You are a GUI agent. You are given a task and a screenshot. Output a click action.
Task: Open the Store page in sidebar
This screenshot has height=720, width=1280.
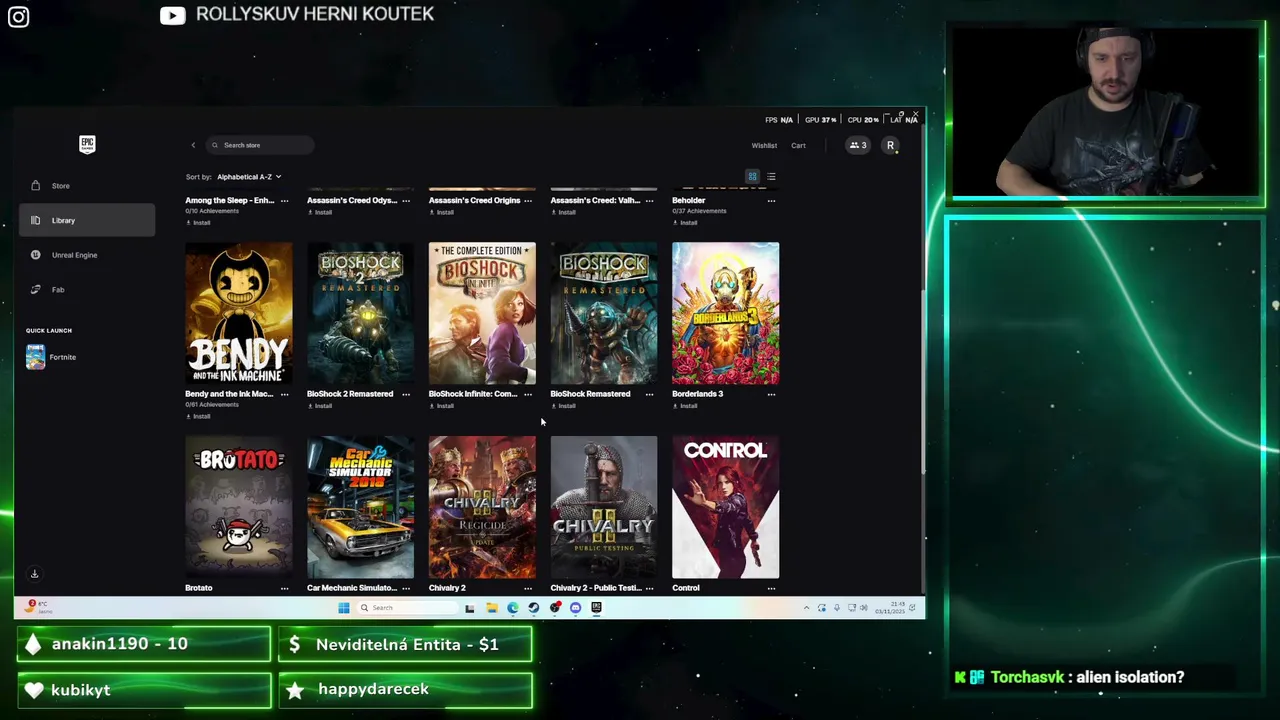click(87, 186)
